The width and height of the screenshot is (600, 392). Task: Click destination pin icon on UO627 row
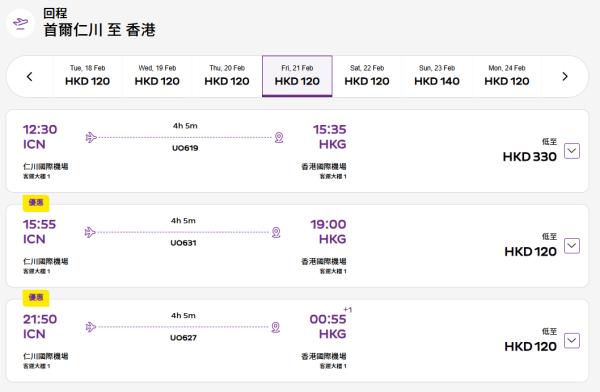pos(276,327)
